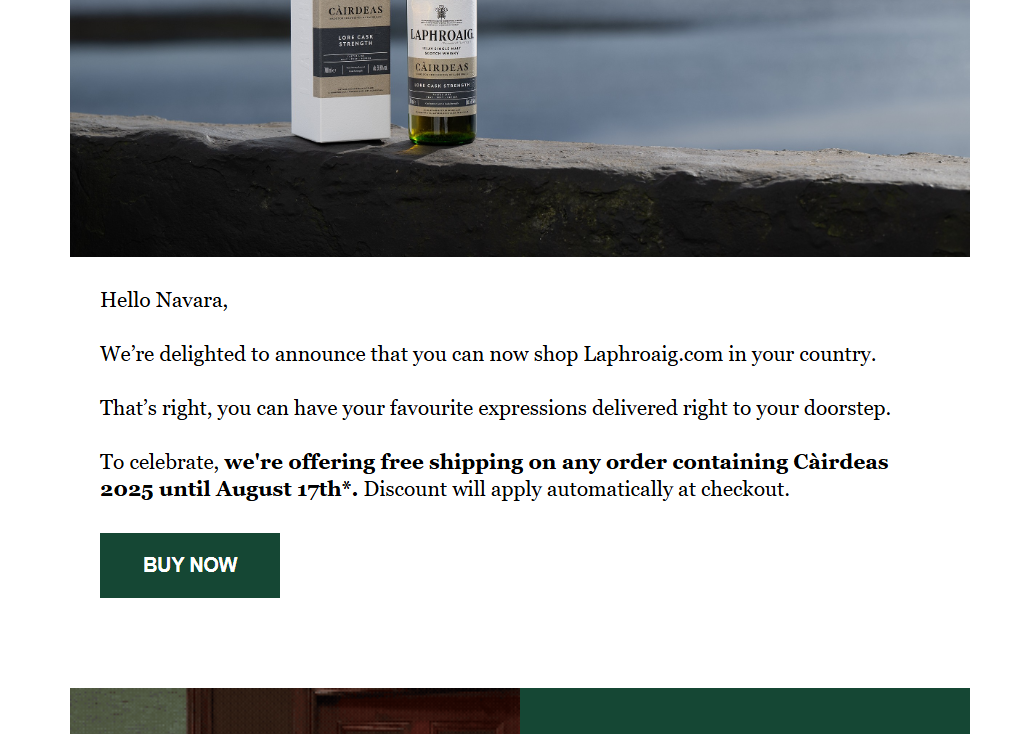The image size is (1024, 734).
Task: Click the blurred water background in banner
Action: [x=718, y=65]
